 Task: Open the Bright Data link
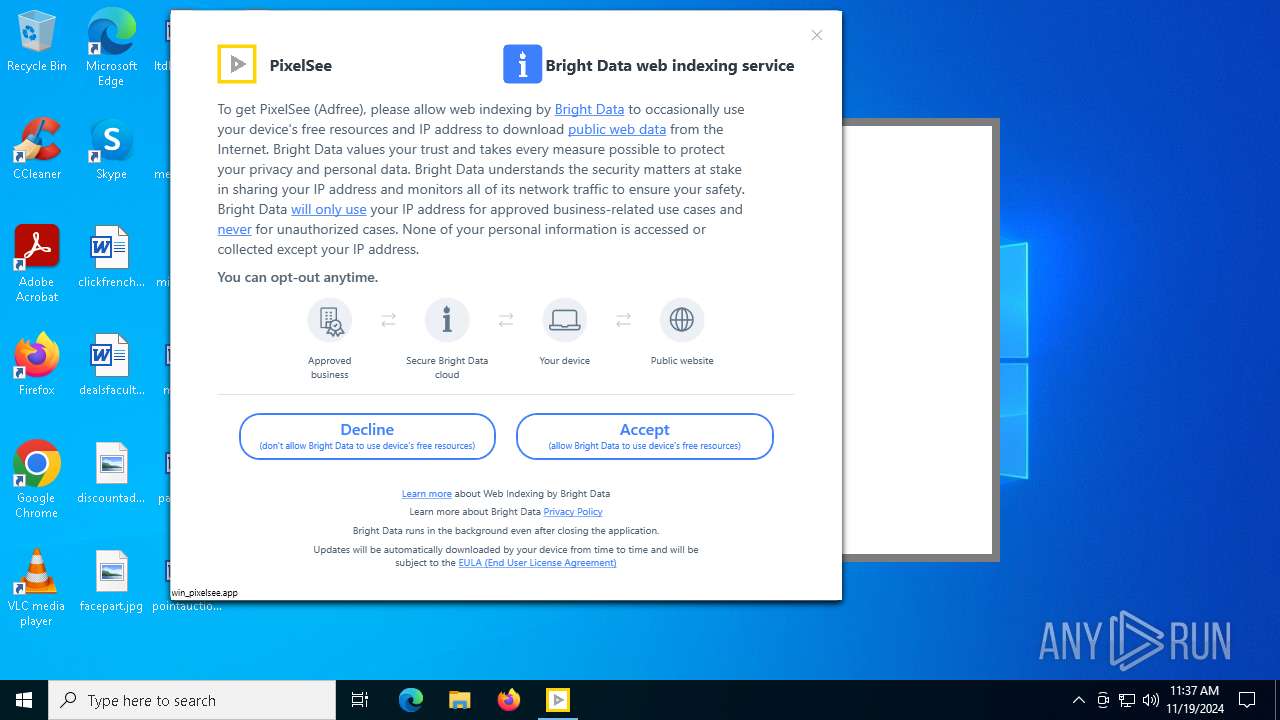pyautogui.click(x=589, y=109)
